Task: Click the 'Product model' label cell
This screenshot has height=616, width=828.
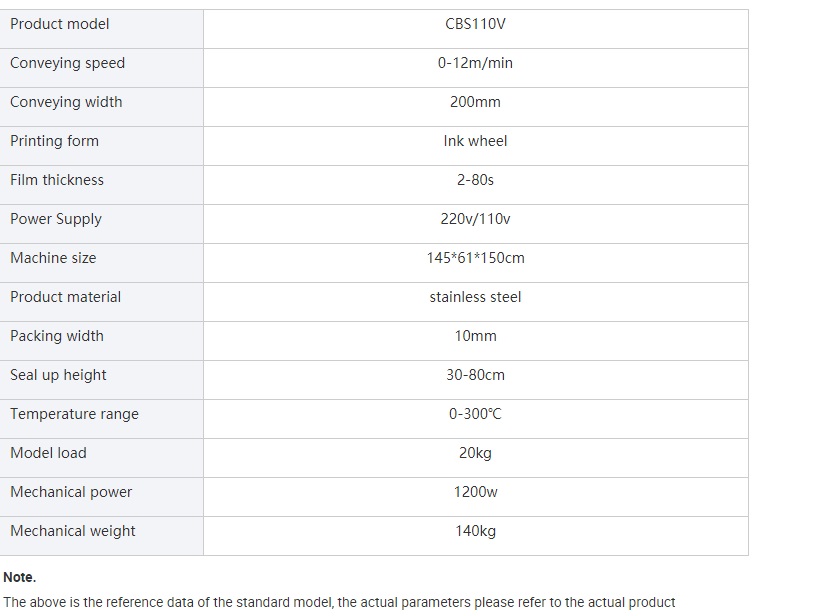Action: tap(60, 24)
